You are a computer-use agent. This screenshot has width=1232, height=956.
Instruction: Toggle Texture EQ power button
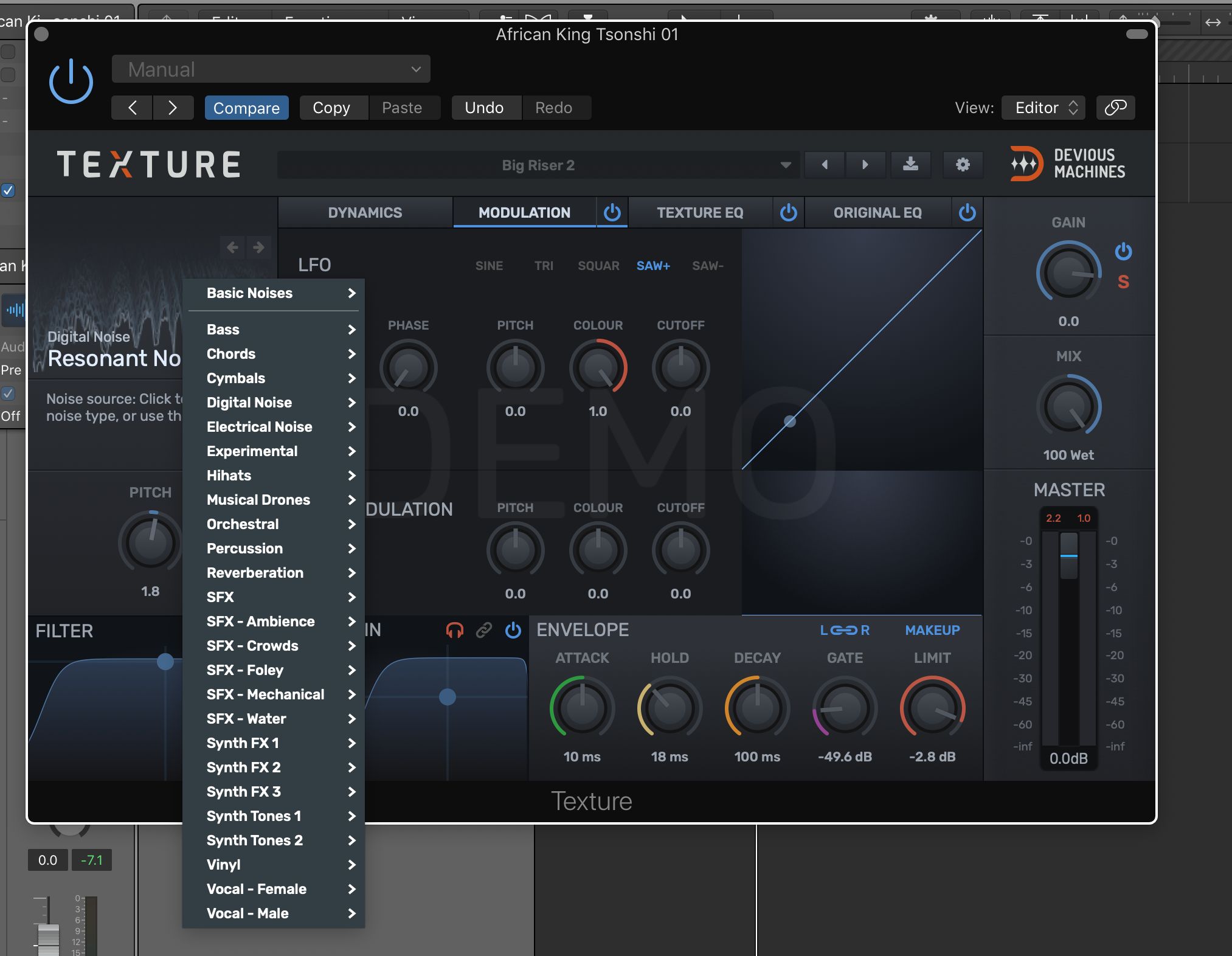(789, 212)
